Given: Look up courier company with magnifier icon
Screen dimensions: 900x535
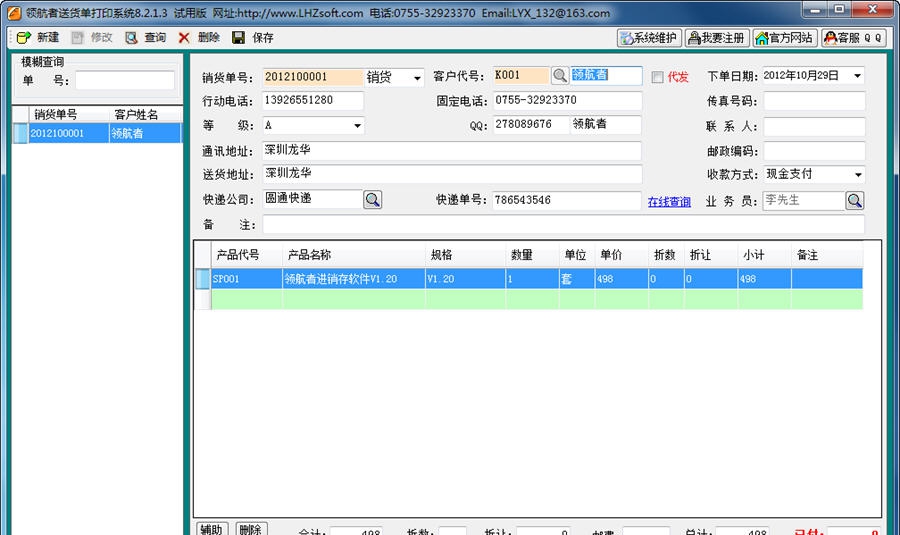Looking at the screenshot, I should coord(373,200).
